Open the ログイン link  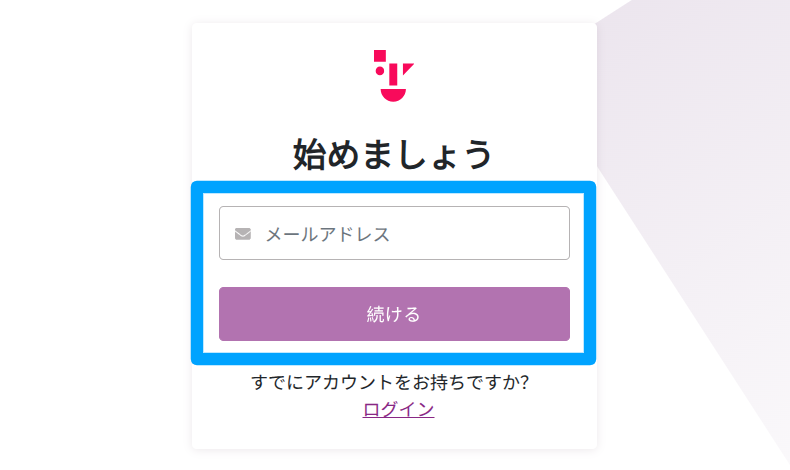398,408
